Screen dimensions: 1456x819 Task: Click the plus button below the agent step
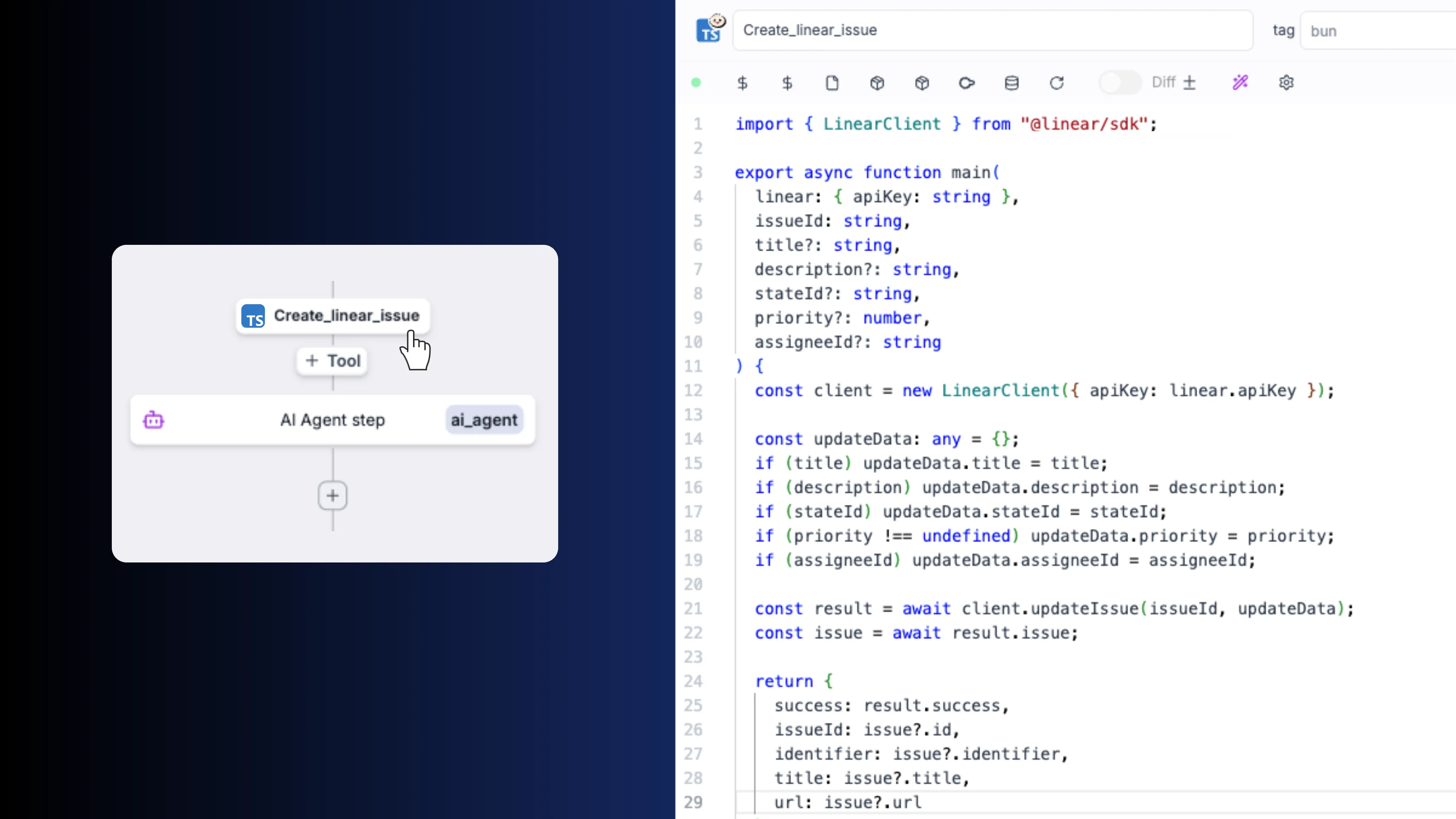coord(332,496)
